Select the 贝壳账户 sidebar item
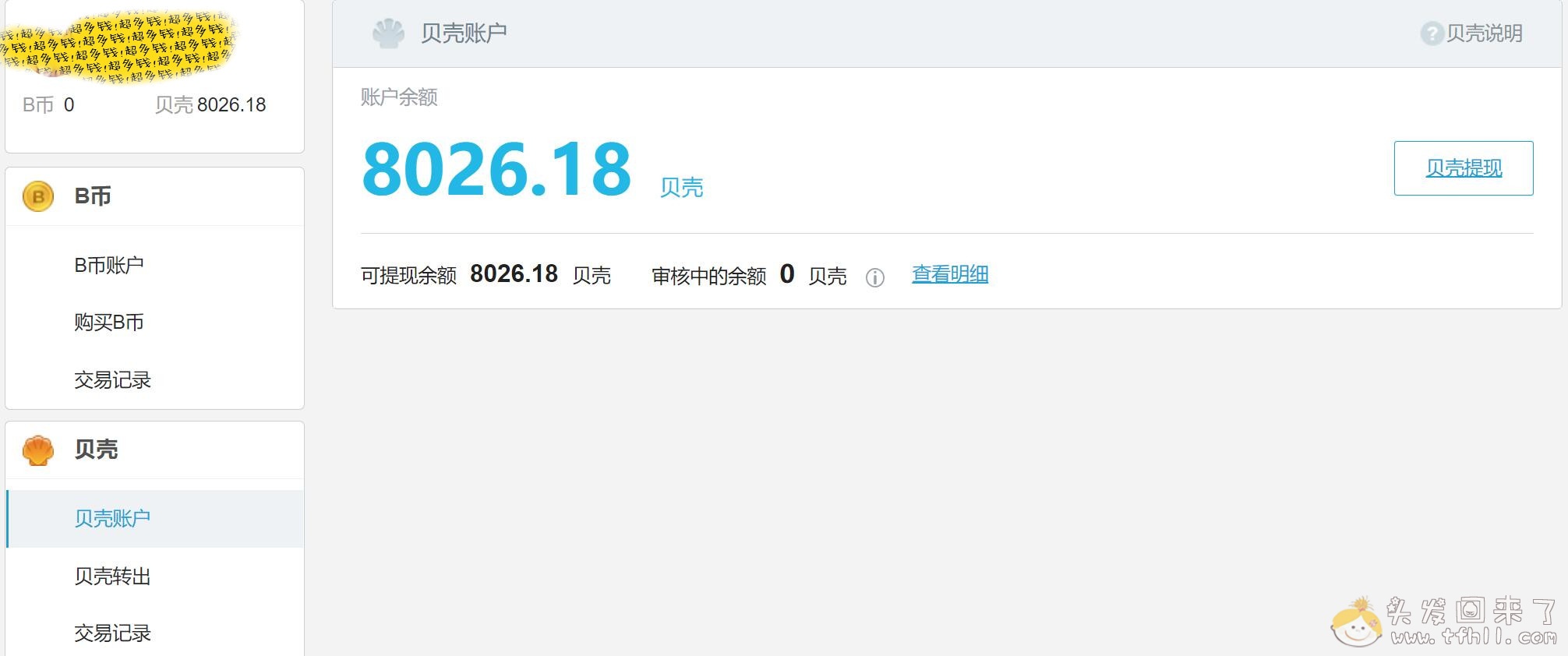The image size is (1568, 656). point(155,518)
